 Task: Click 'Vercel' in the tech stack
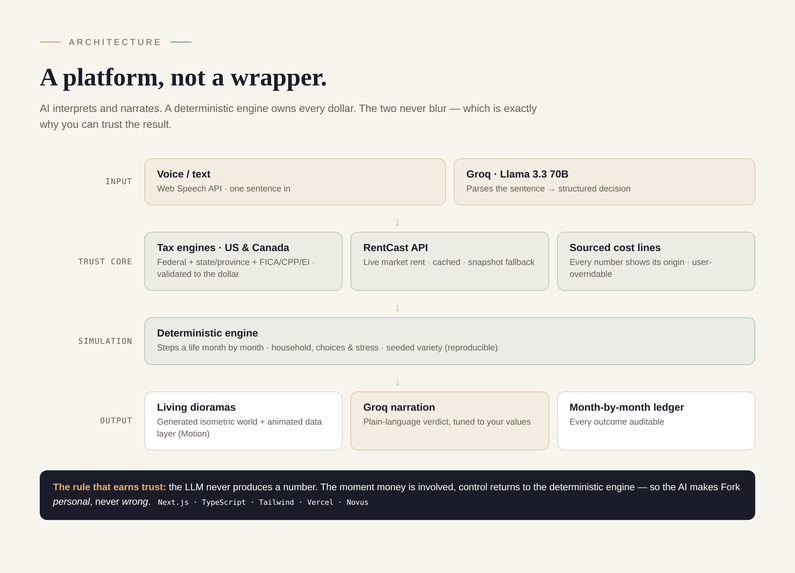(x=320, y=503)
